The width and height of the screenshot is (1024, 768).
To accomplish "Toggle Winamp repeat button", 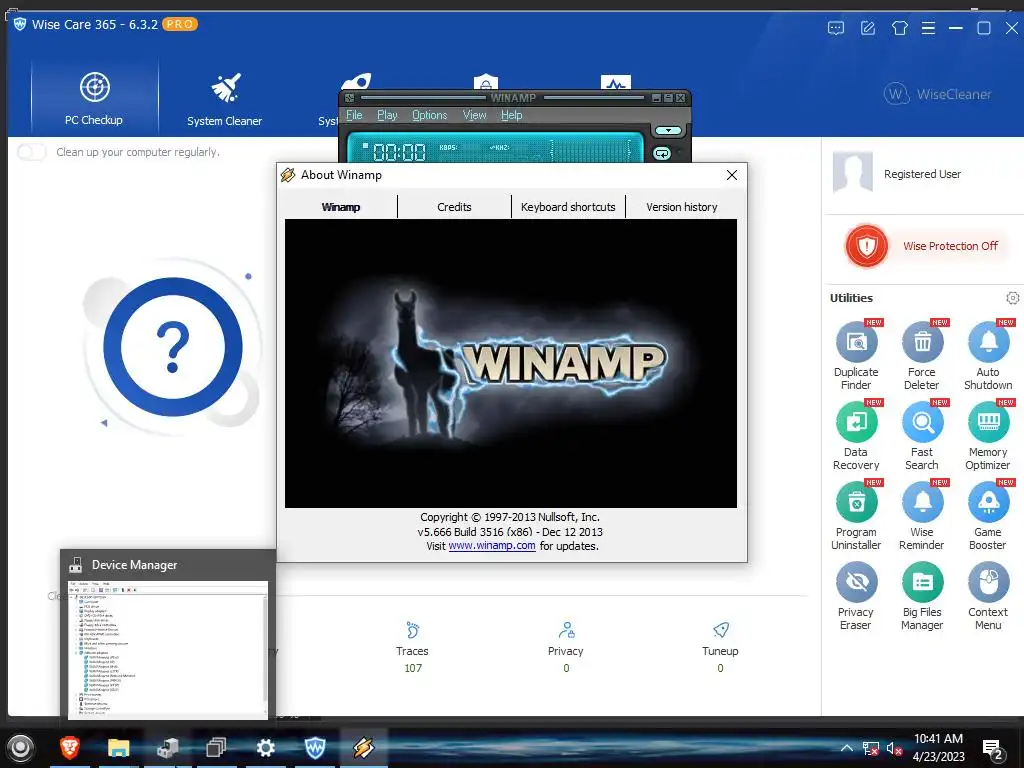I will tap(662, 153).
